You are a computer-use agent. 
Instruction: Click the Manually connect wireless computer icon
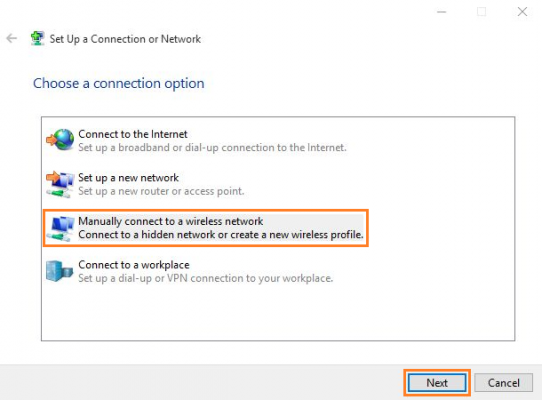(60, 228)
